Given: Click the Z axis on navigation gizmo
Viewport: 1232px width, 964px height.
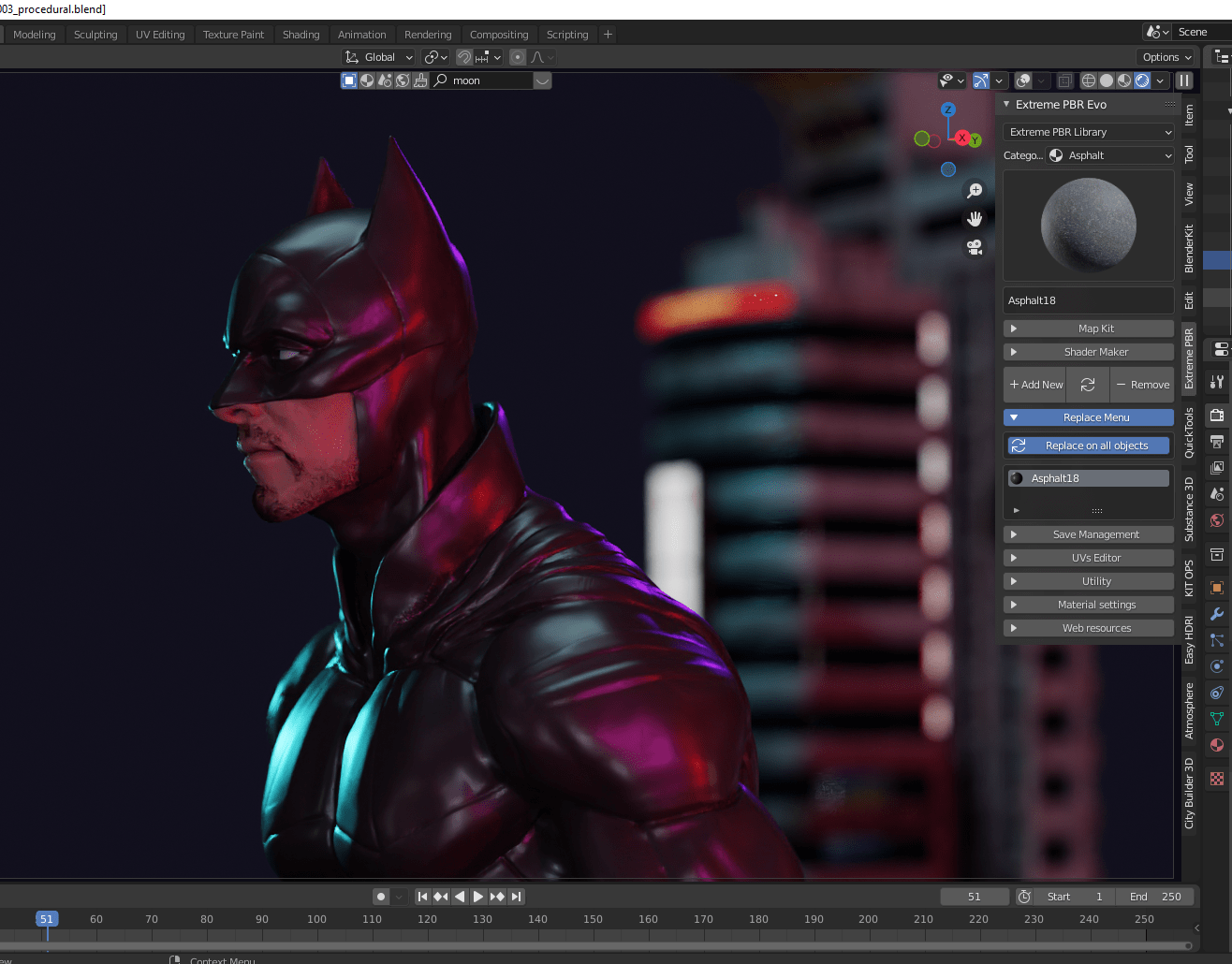Looking at the screenshot, I should tap(948, 110).
